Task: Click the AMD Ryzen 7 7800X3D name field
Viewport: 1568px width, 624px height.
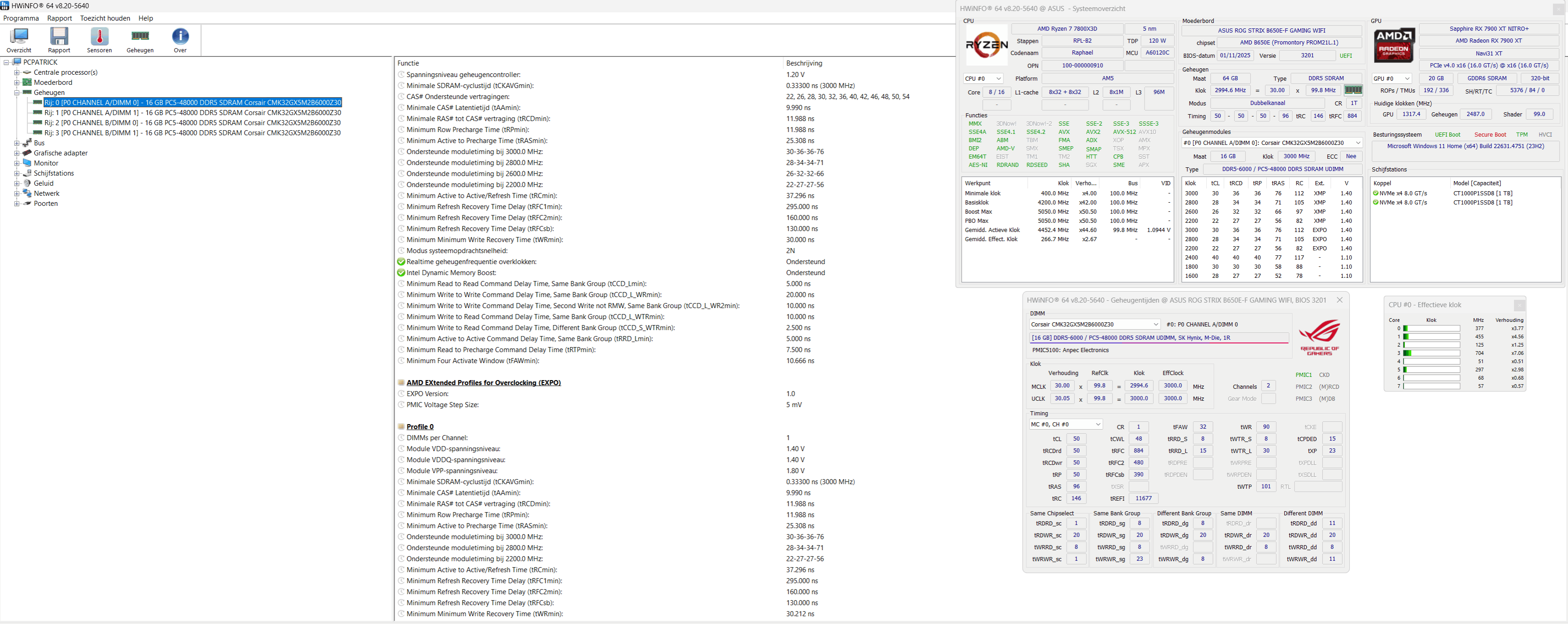Action: click(x=1067, y=29)
